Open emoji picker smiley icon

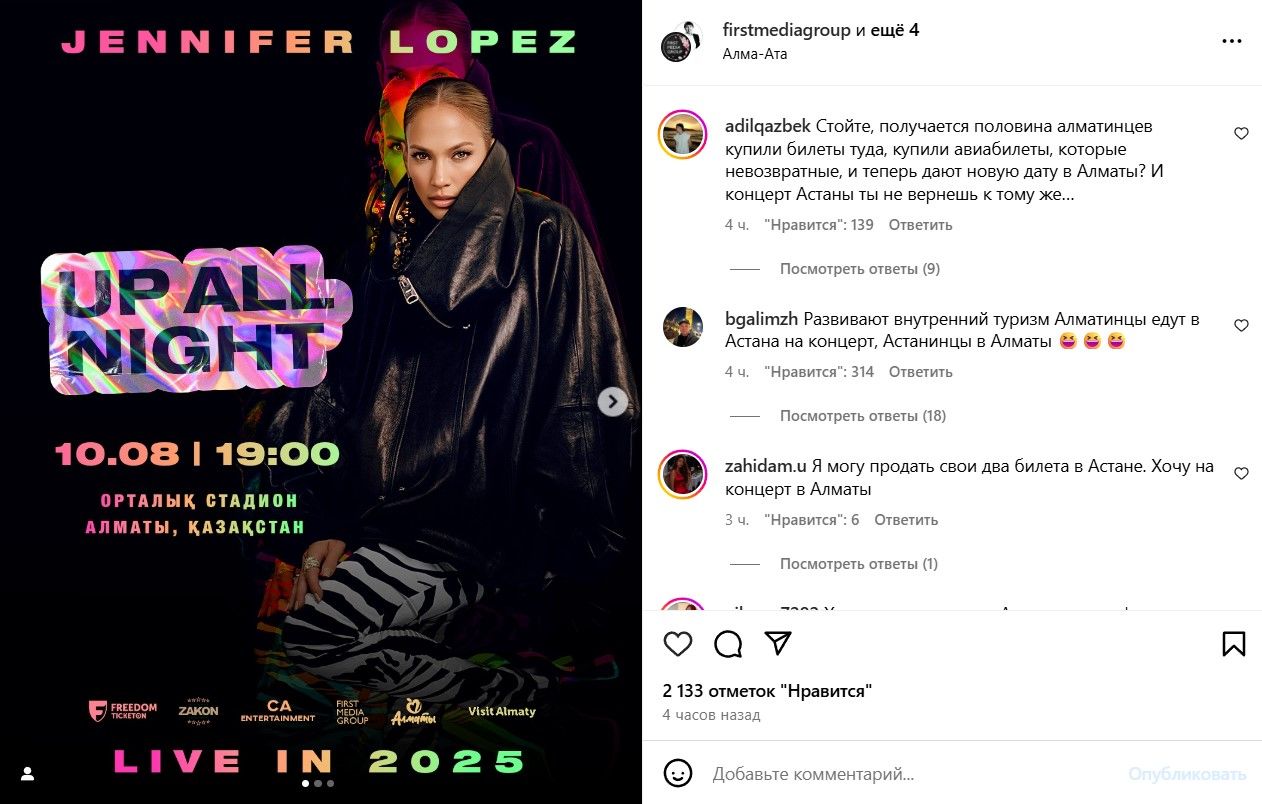coord(678,773)
